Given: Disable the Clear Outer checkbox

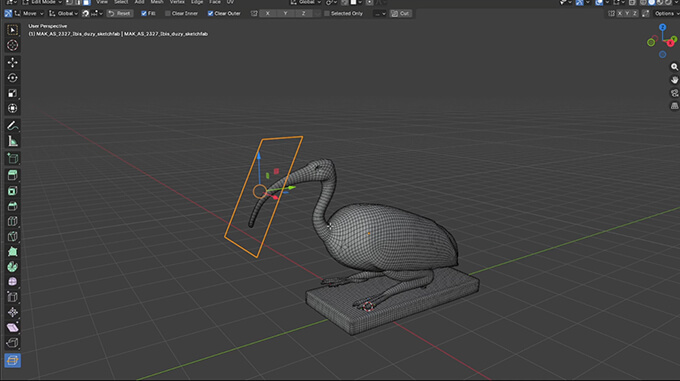Looking at the screenshot, I should point(210,13).
